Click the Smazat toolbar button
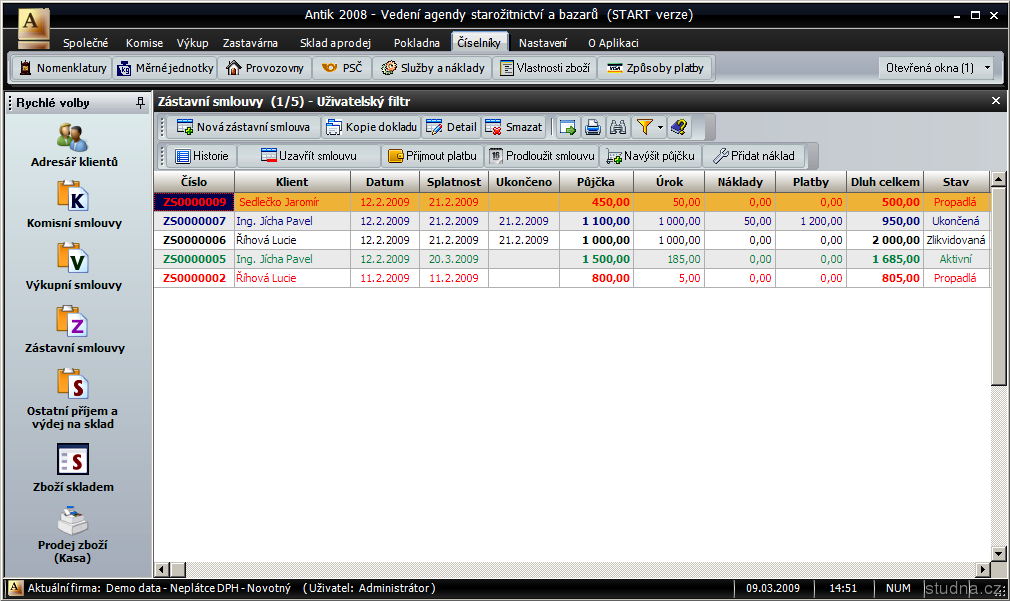The width and height of the screenshot is (1010, 601). (513, 127)
